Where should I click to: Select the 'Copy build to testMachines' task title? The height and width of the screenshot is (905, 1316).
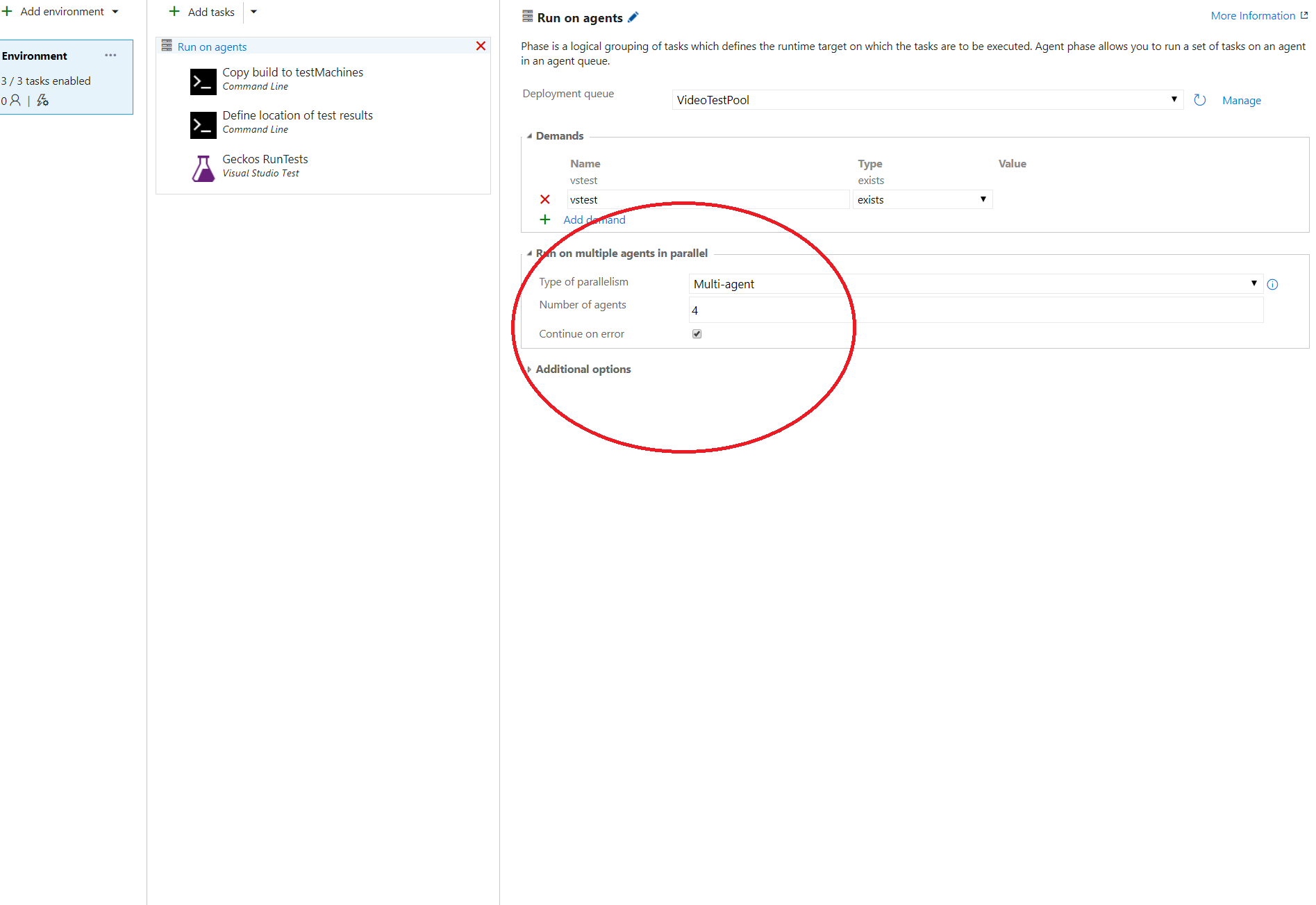tap(292, 72)
